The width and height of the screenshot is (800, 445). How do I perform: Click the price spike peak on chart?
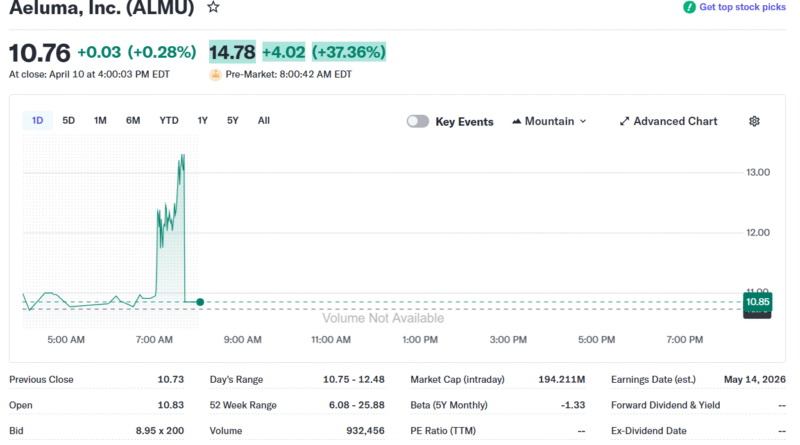coord(183,156)
